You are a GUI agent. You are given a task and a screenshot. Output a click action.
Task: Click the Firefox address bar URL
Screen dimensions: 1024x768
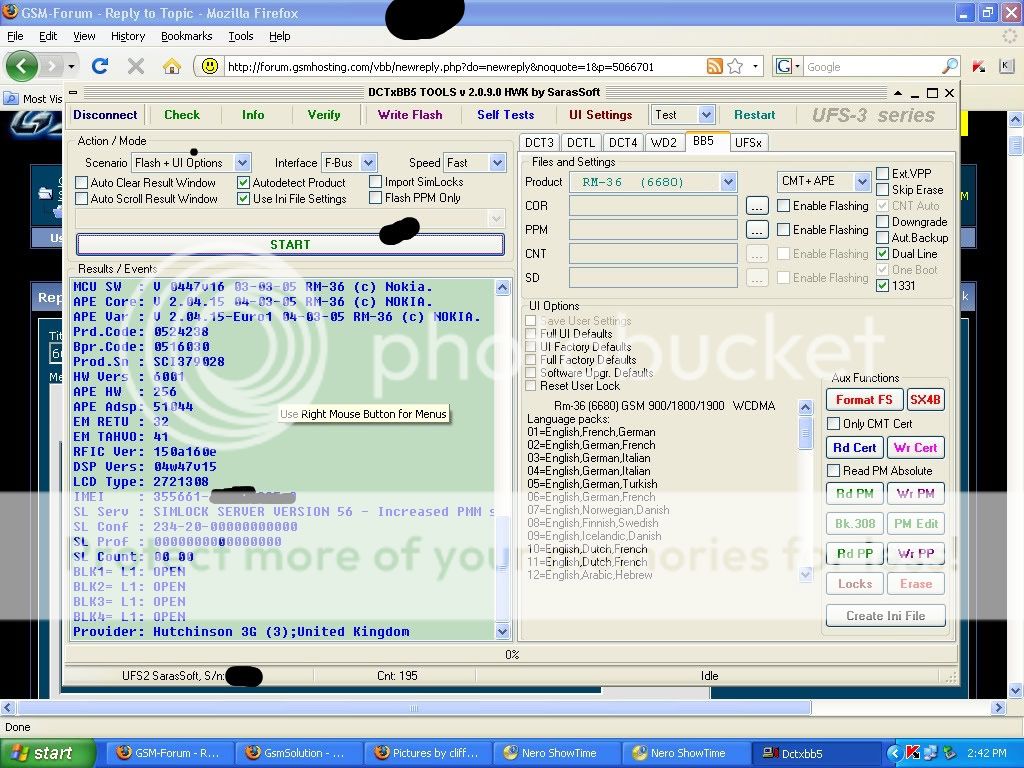coord(440,67)
